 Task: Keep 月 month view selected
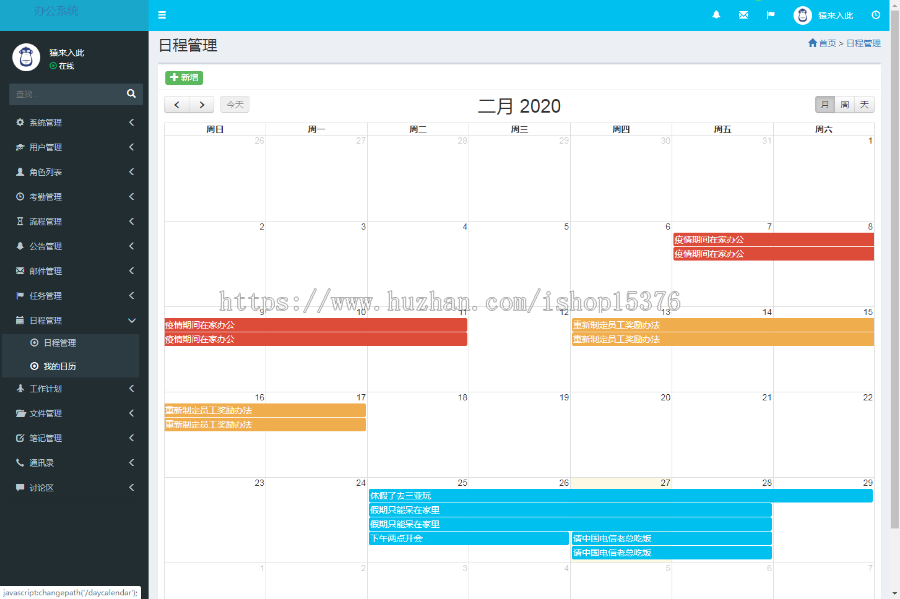(827, 103)
